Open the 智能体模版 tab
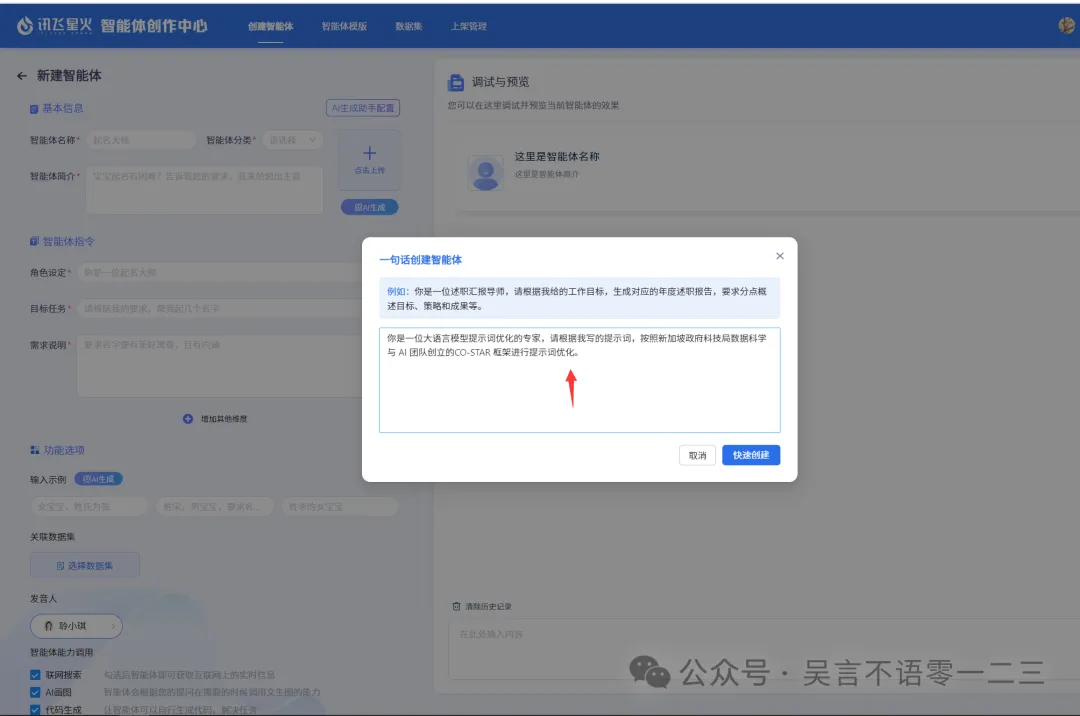1080x716 pixels. coord(344,26)
